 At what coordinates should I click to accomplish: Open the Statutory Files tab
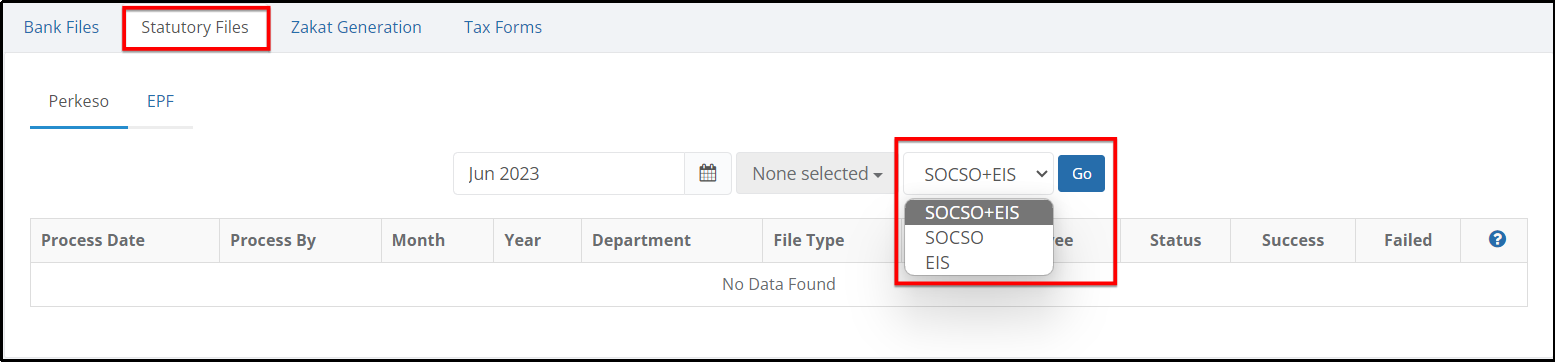click(195, 27)
